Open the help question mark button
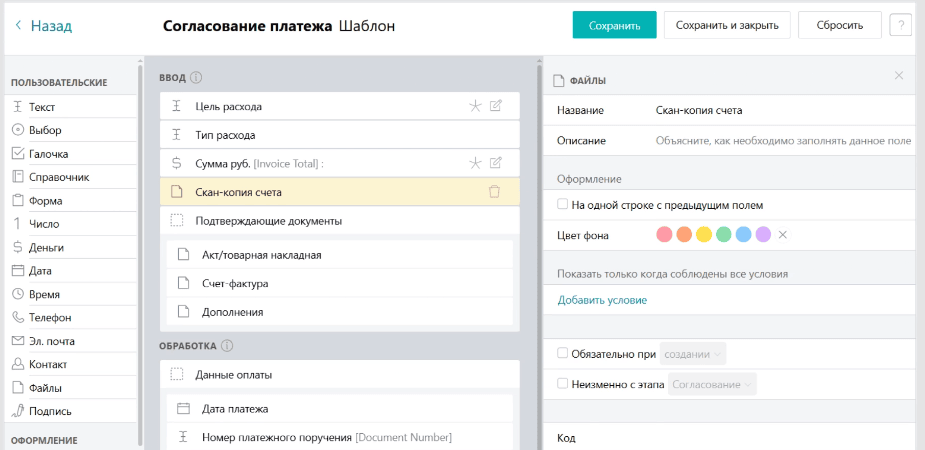This screenshot has width=925, height=450. coord(900,25)
